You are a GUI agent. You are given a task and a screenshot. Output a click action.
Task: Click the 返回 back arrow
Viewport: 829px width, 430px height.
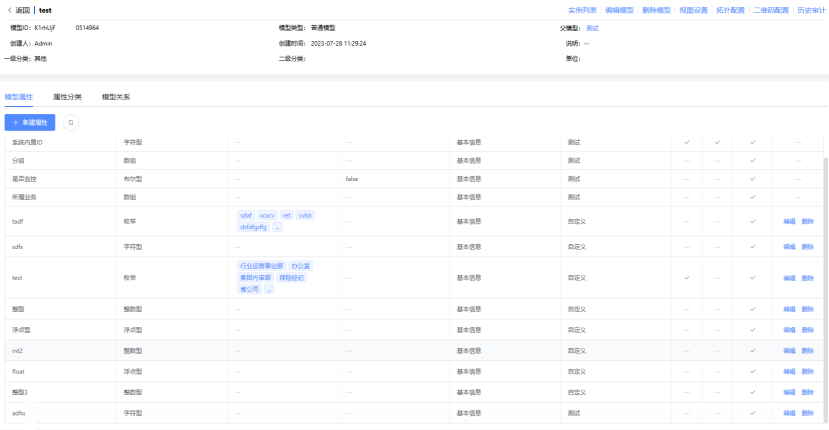[10, 10]
